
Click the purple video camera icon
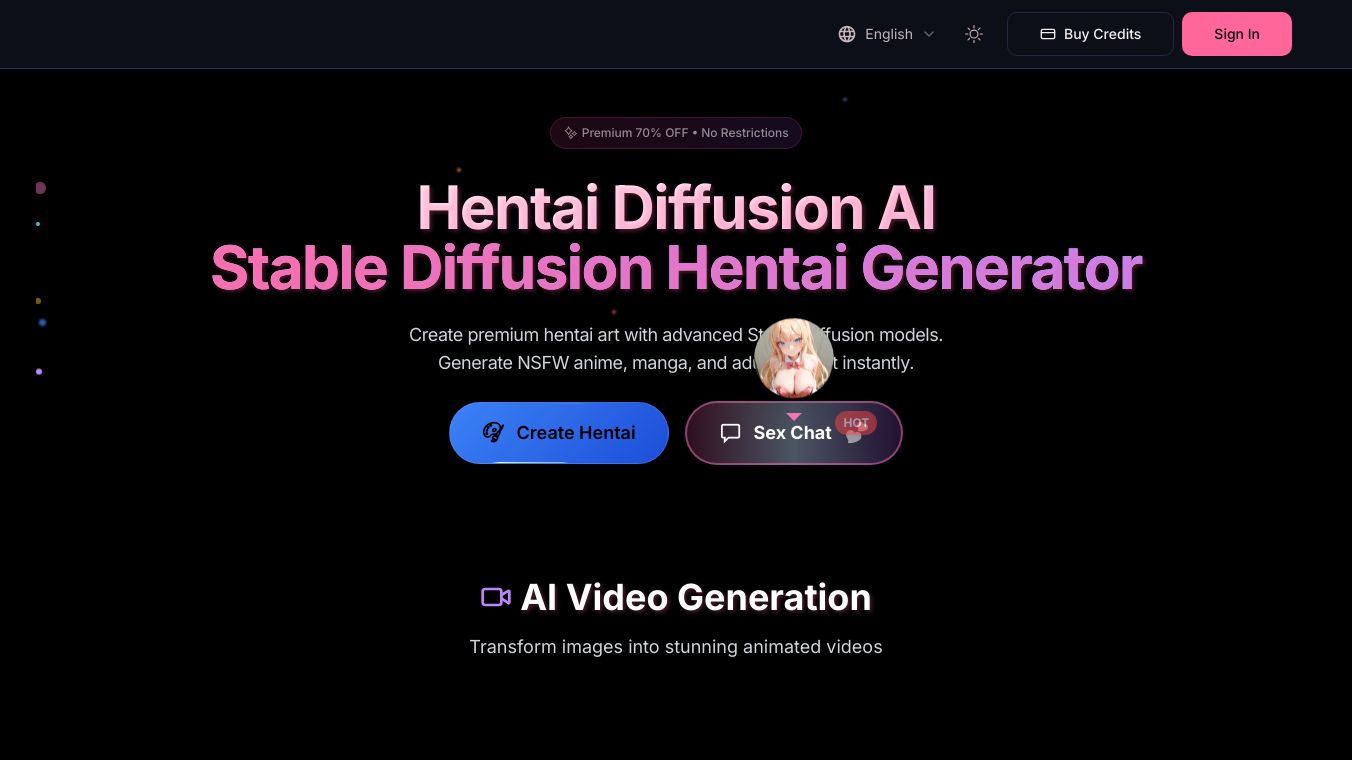(x=496, y=597)
